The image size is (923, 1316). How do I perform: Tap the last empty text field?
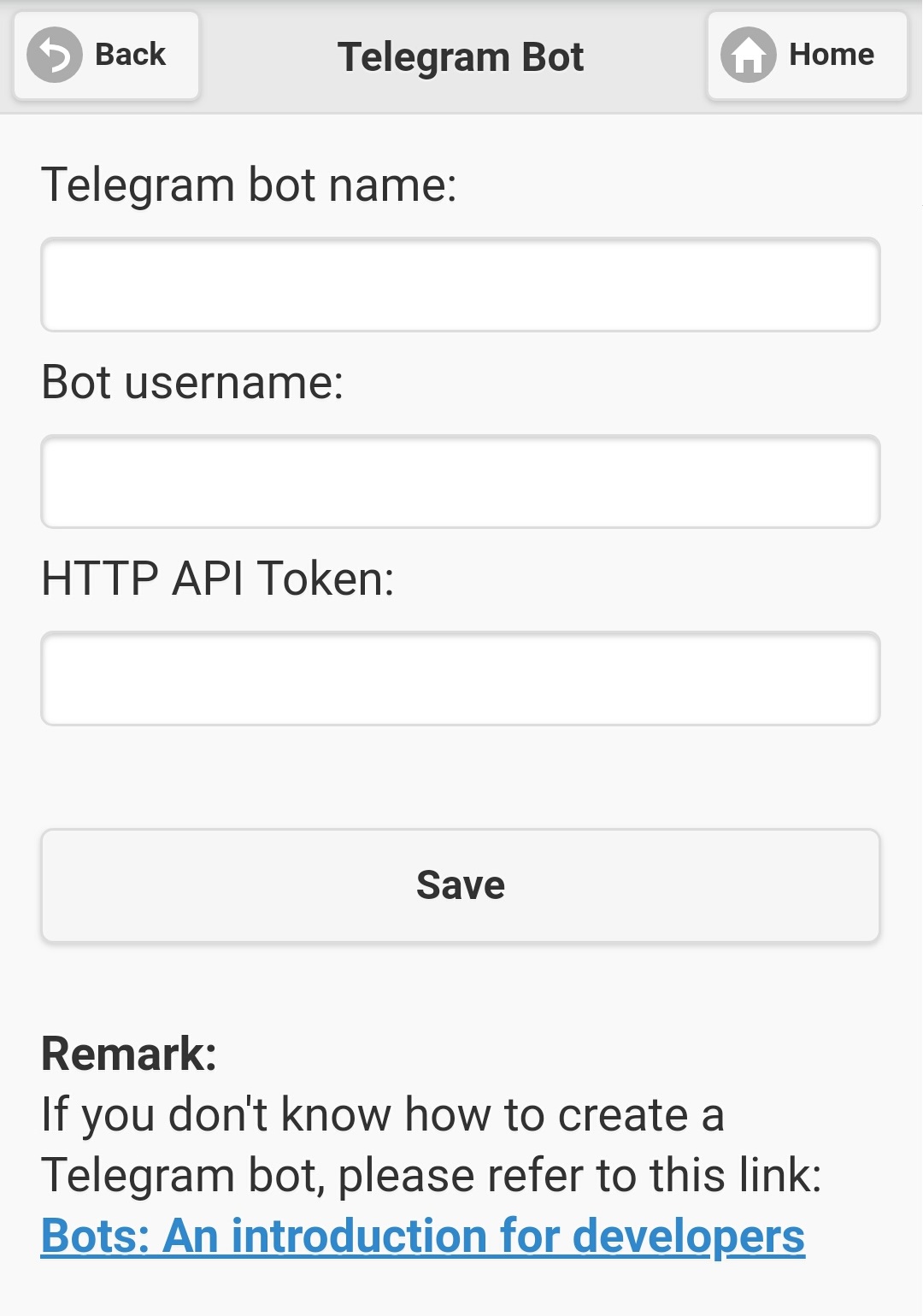pos(461,679)
